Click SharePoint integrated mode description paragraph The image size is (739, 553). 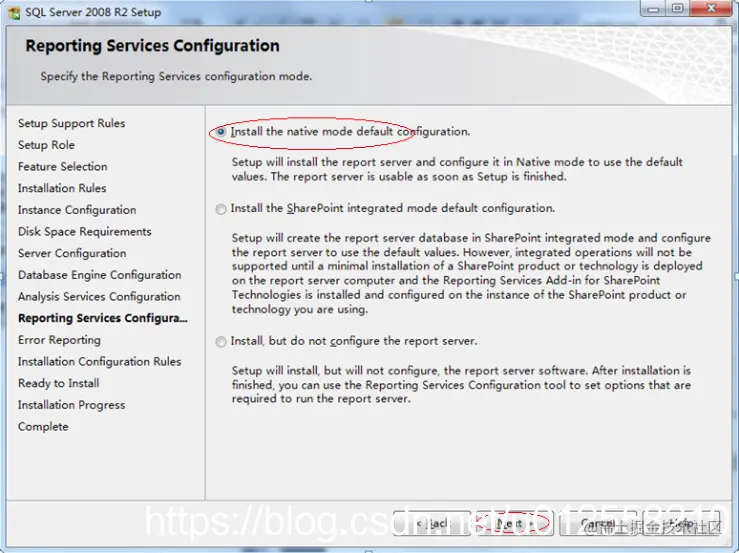(x=471, y=273)
